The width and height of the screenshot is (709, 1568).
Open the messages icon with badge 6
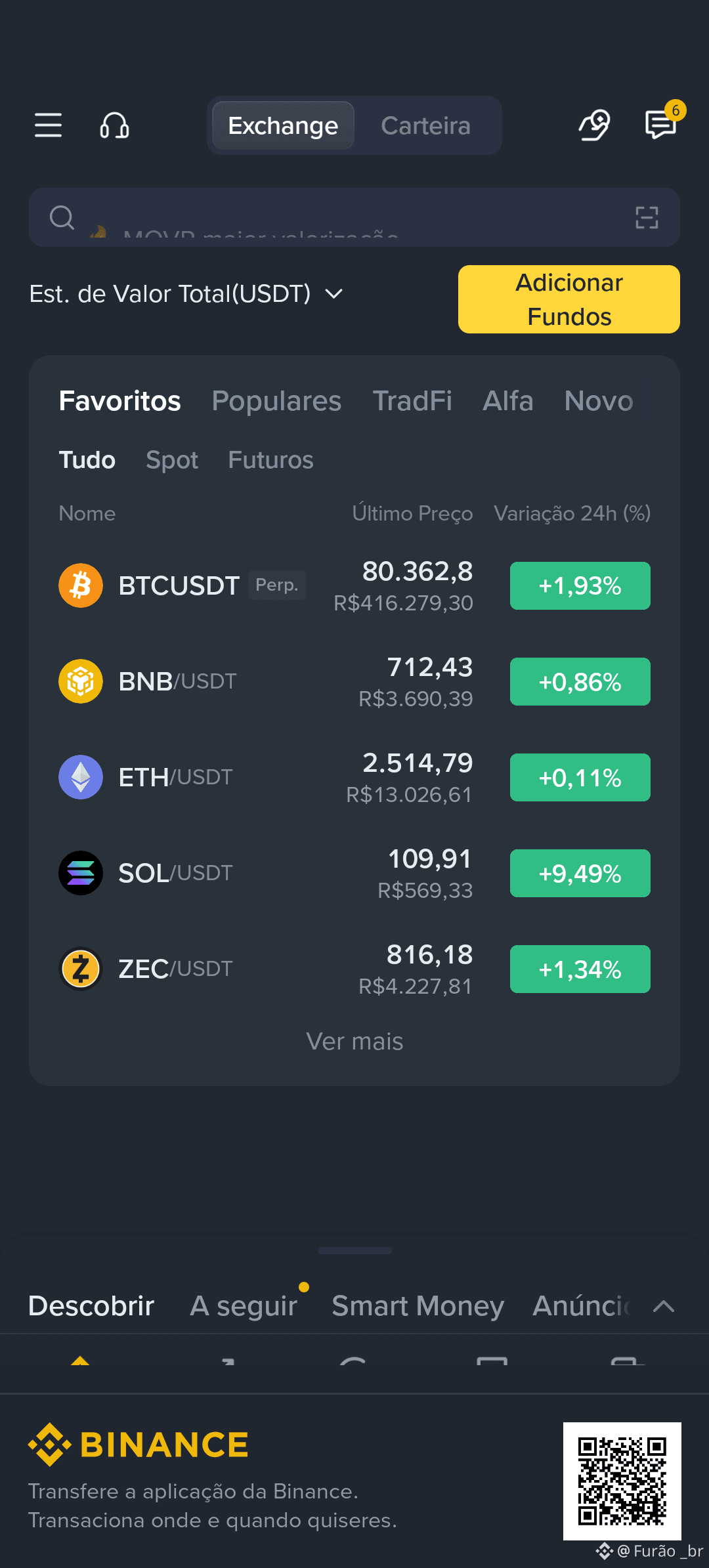coord(661,124)
